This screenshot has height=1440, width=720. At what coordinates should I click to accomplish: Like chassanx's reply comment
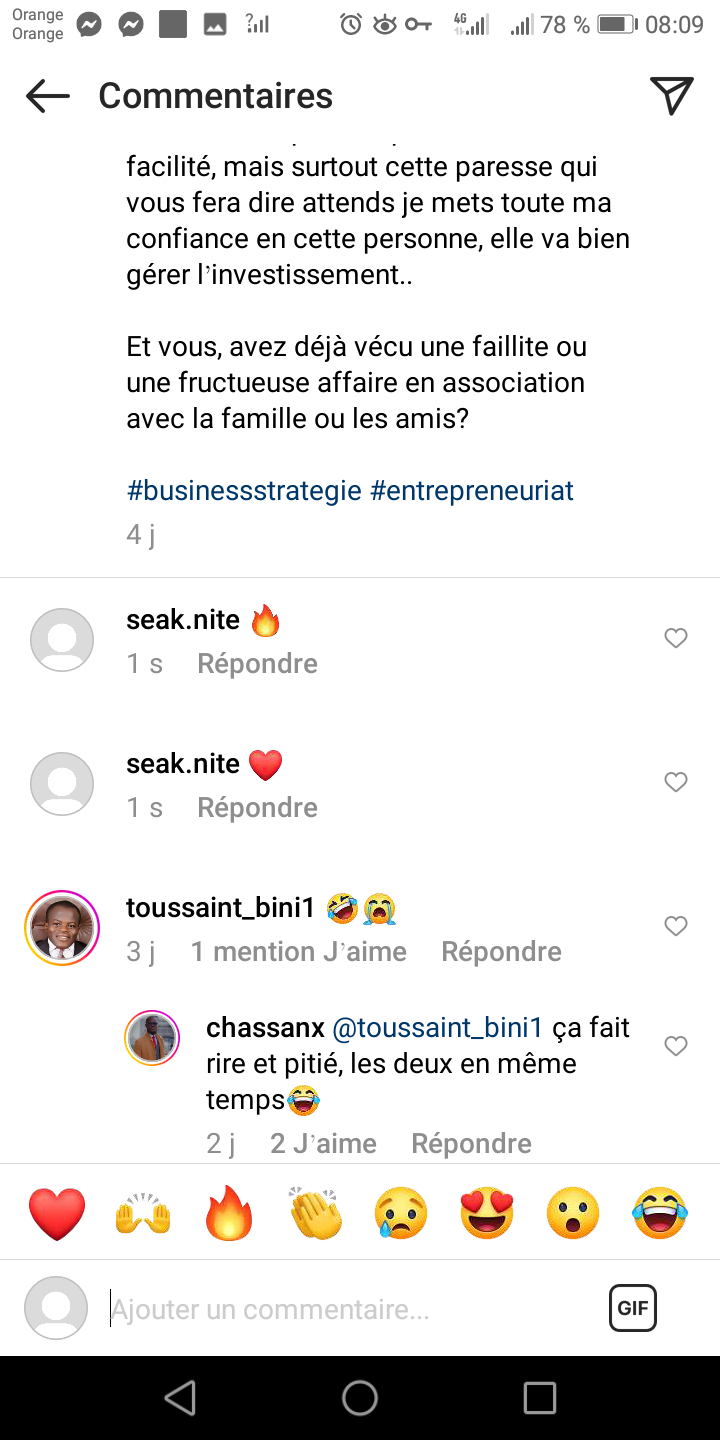coord(676,1046)
